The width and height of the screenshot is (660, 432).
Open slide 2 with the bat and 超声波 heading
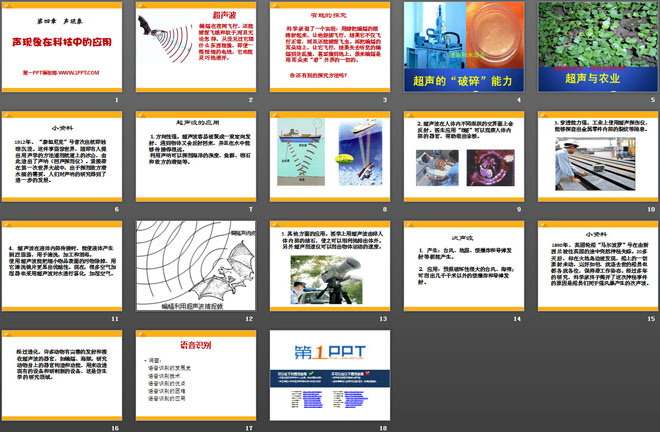196,47
